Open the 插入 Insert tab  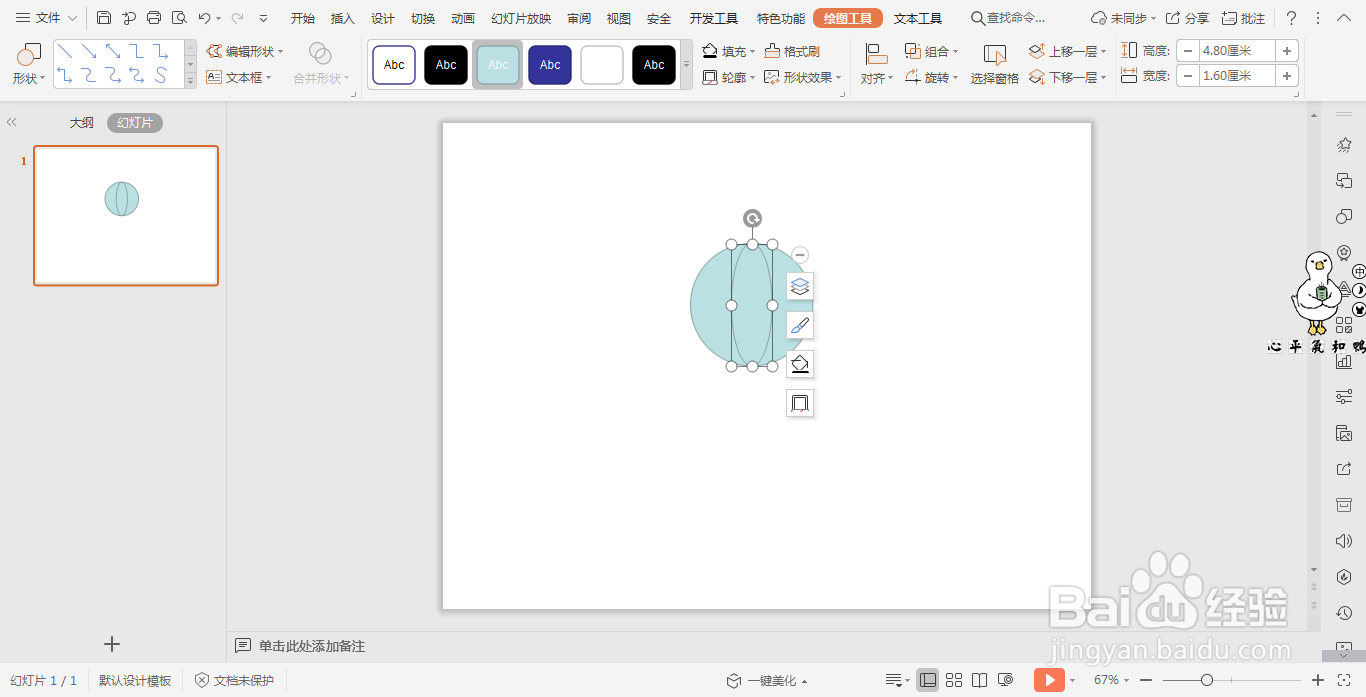click(x=343, y=18)
